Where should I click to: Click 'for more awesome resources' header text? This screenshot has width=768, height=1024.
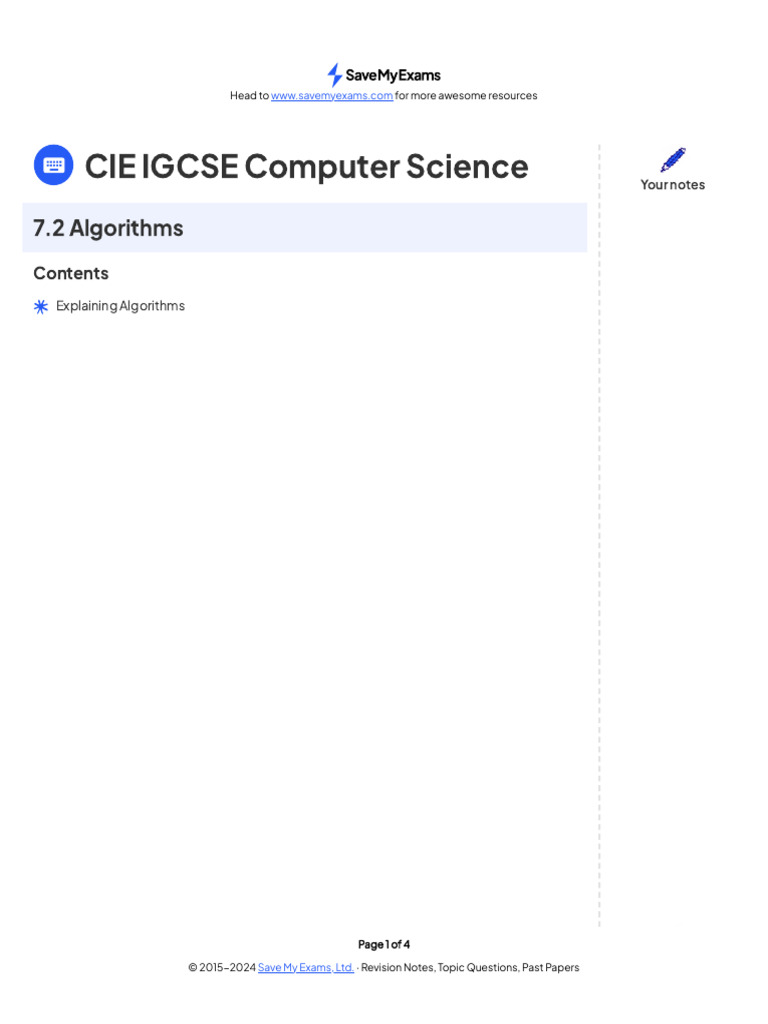[x=466, y=96]
